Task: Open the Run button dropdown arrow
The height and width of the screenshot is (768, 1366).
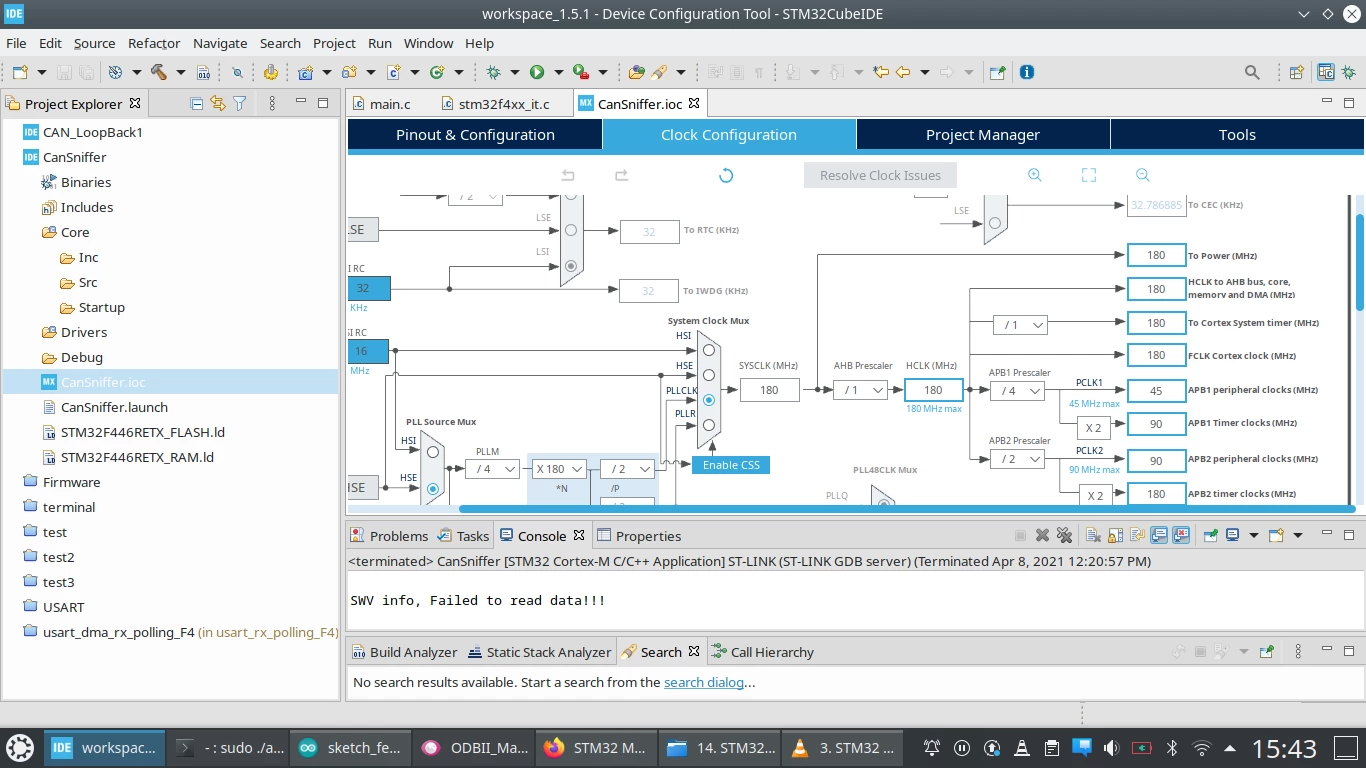Action: (557, 72)
